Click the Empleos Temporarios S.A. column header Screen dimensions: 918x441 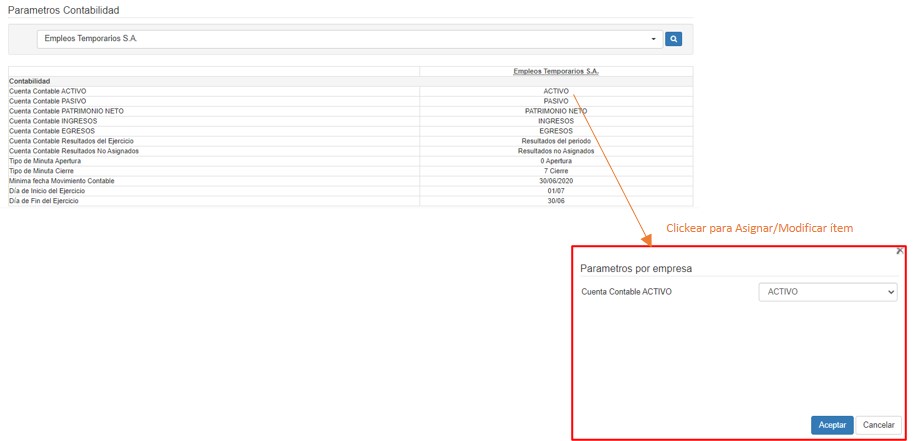click(x=556, y=71)
